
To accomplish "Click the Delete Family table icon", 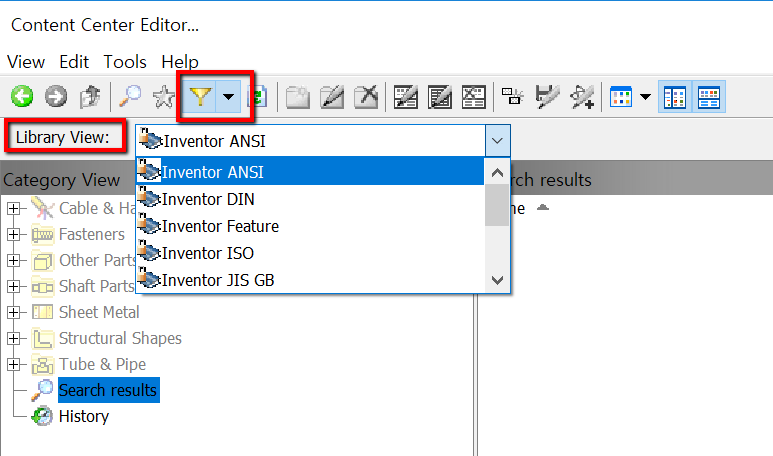I will point(474,97).
